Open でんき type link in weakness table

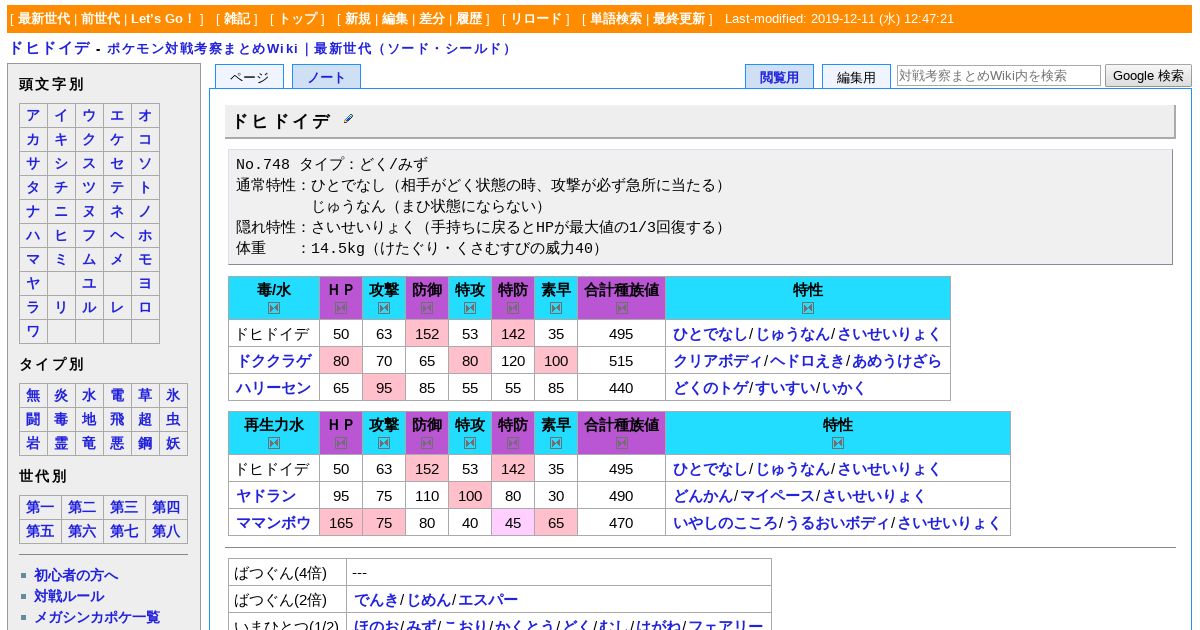(376, 600)
